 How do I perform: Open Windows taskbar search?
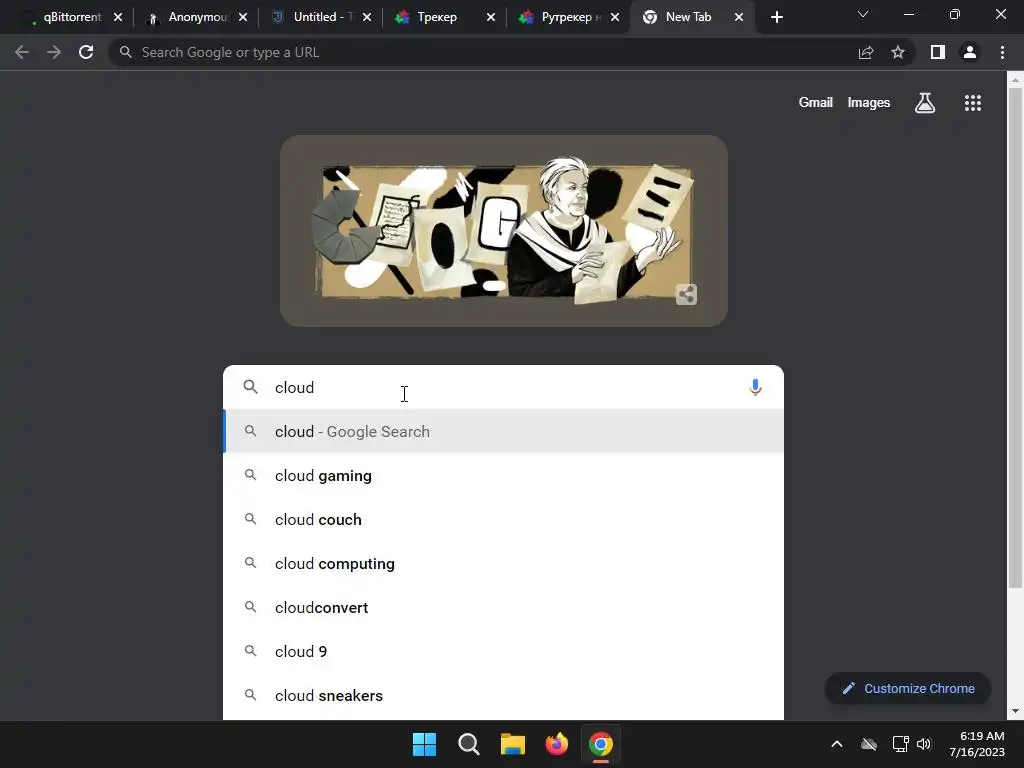tap(468, 744)
